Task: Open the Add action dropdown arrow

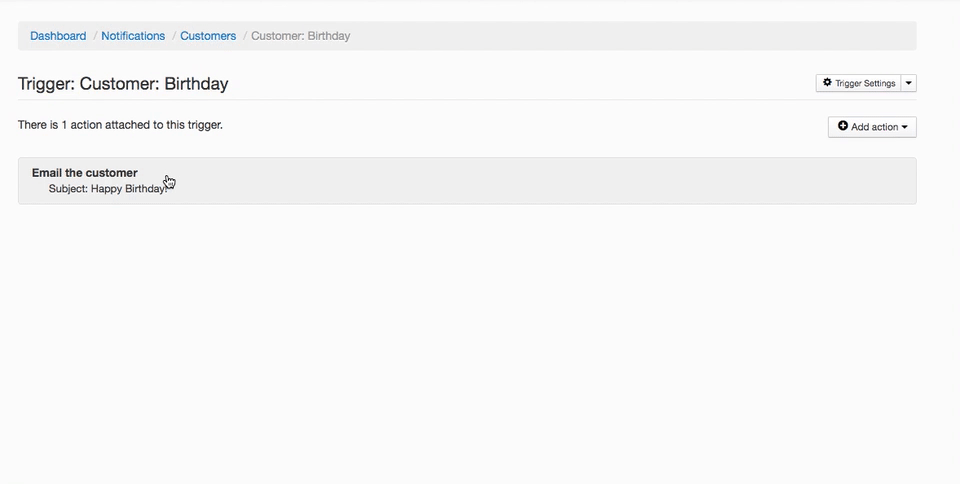Action: click(x=905, y=128)
